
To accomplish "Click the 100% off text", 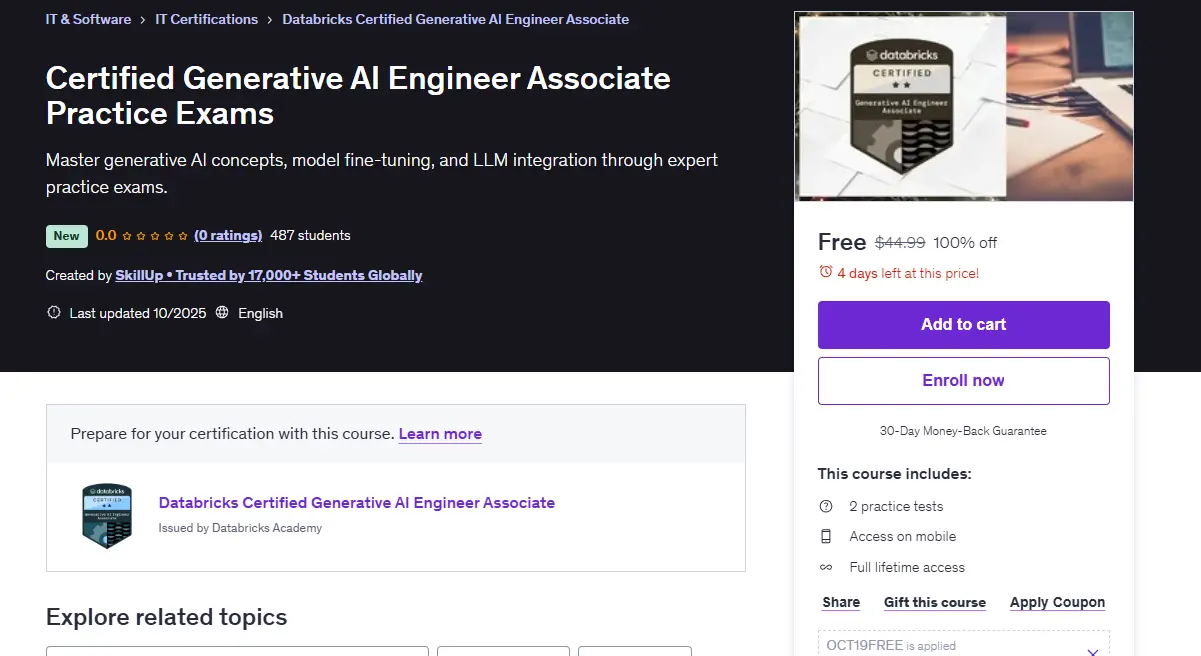I will [965, 243].
